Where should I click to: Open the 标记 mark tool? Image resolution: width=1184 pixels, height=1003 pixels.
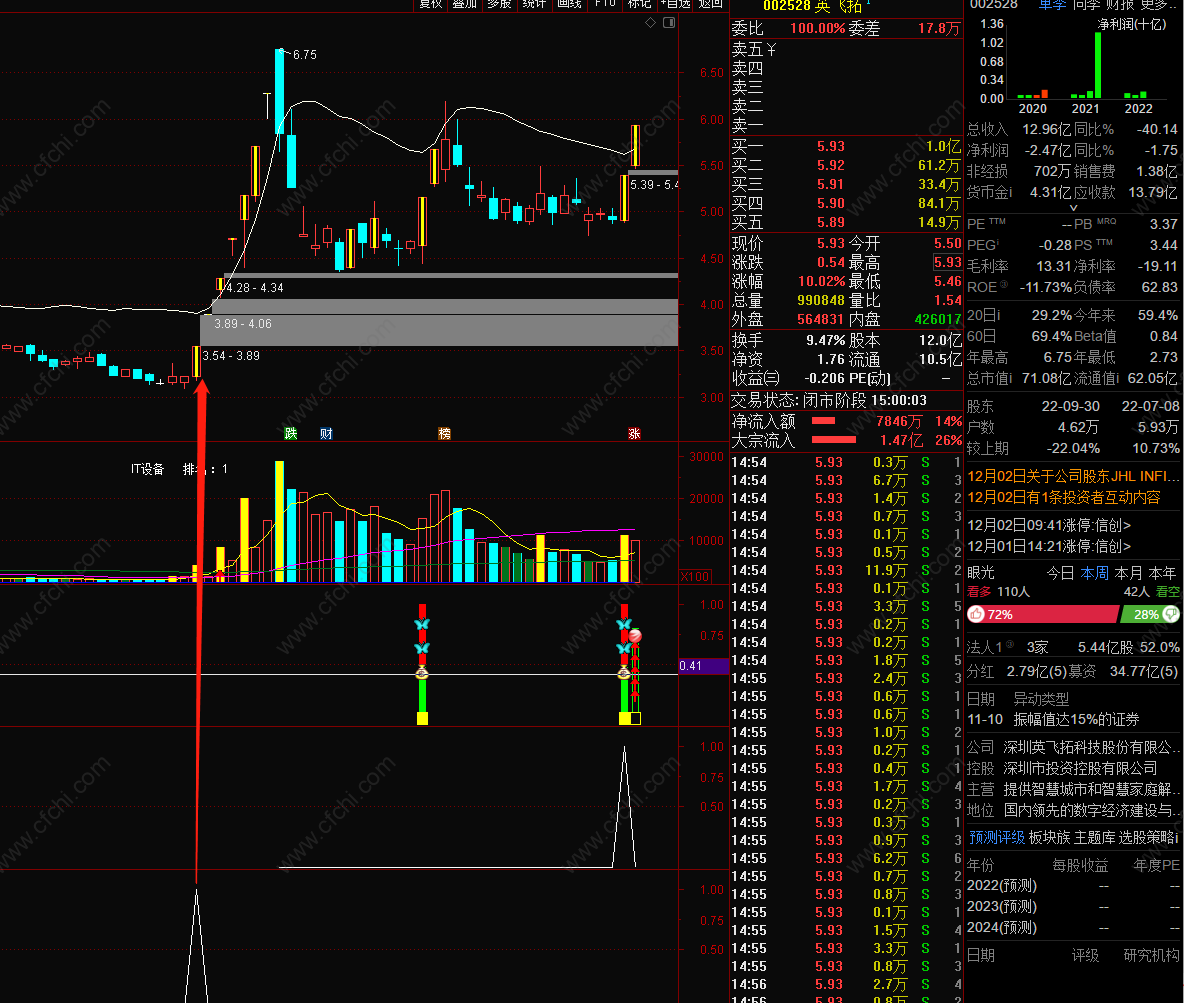coord(639,4)
